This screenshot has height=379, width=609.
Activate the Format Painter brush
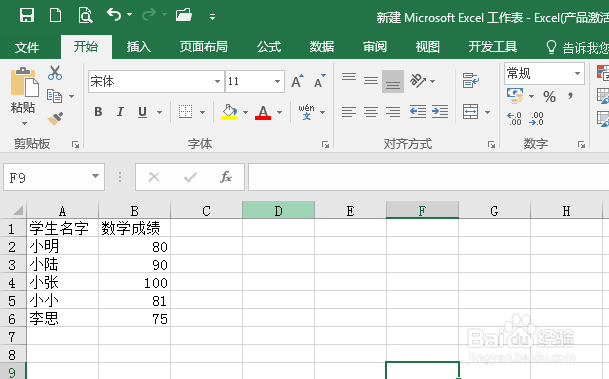[x=55, y=118]
